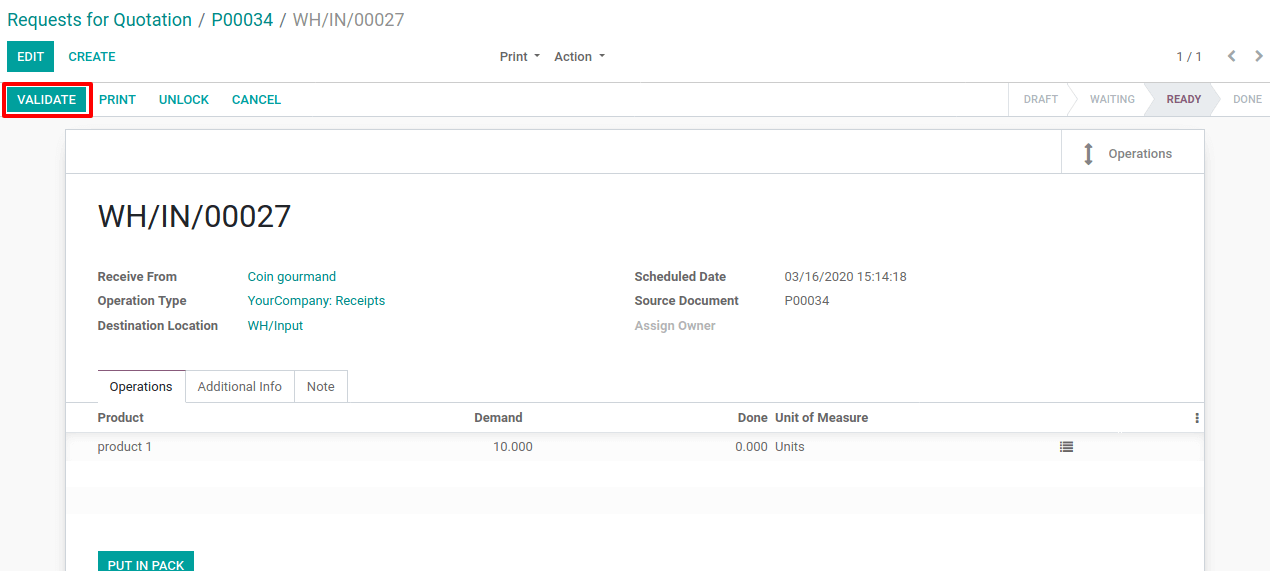Select the Ready status stage
Screen dimensions: 1270x571
click(x=1183, y=100)
